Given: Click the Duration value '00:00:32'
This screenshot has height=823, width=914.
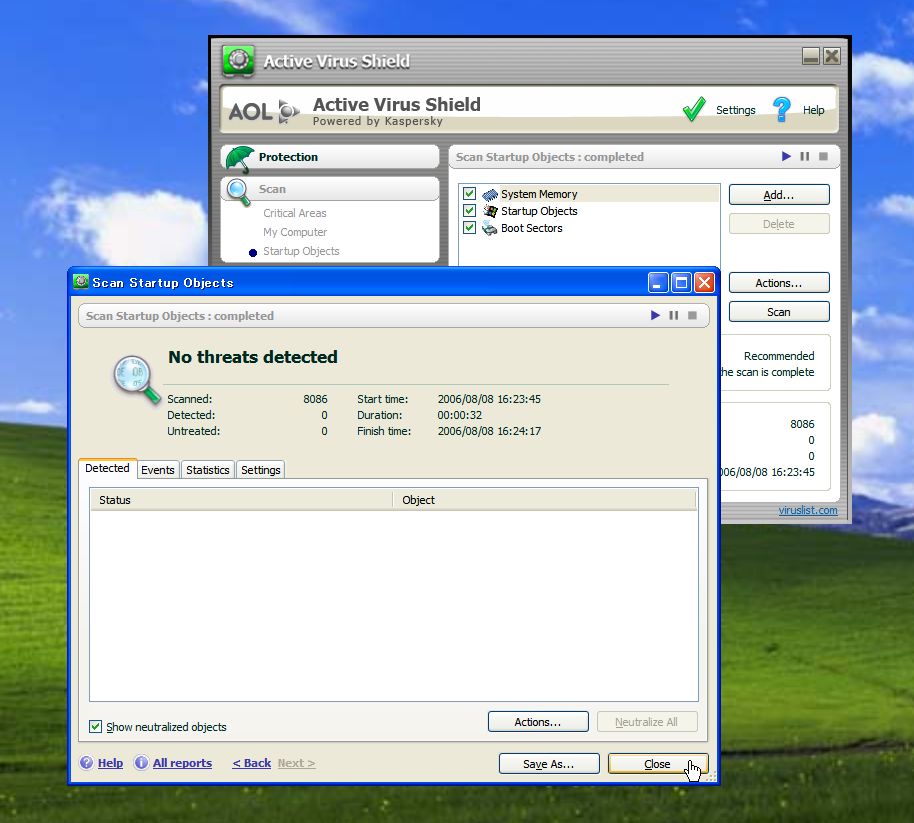Looking at the screenshot, I should coord(460,415).
